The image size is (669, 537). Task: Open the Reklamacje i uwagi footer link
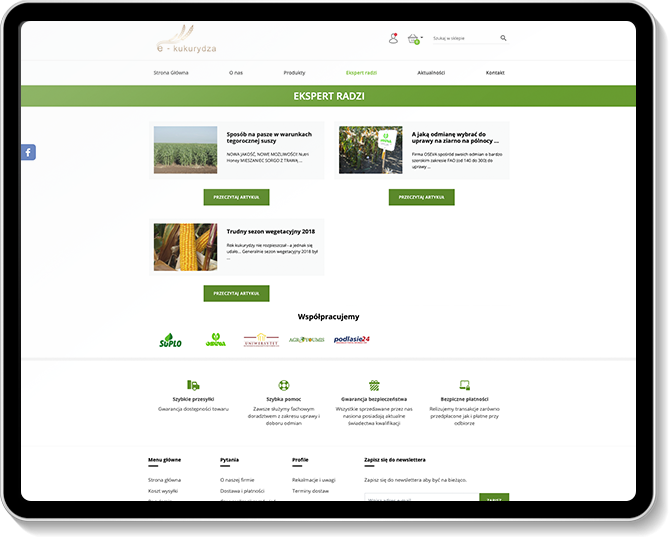313,480
